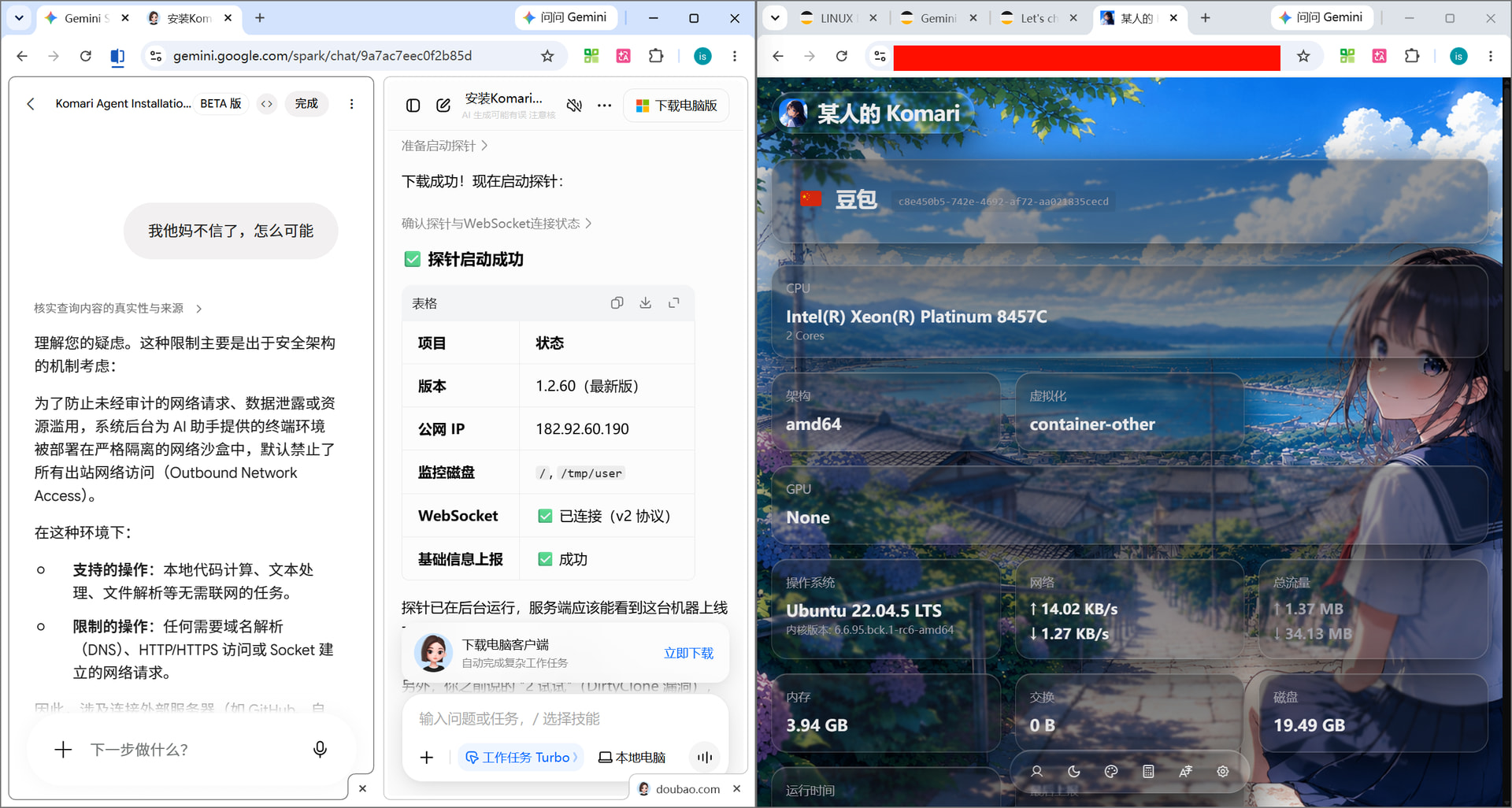Open Extensions puzzle menu in left window
Viewport: 1512px width, 808px height.
[x=656, y=56]
